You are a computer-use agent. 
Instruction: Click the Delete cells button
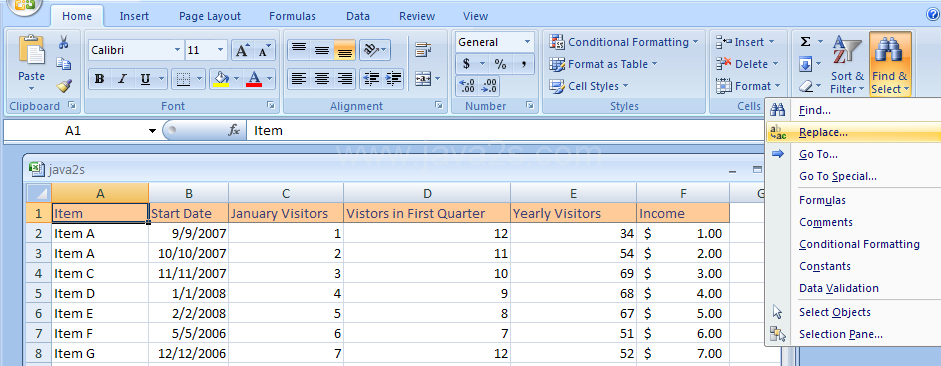click(x=747, y=64)
